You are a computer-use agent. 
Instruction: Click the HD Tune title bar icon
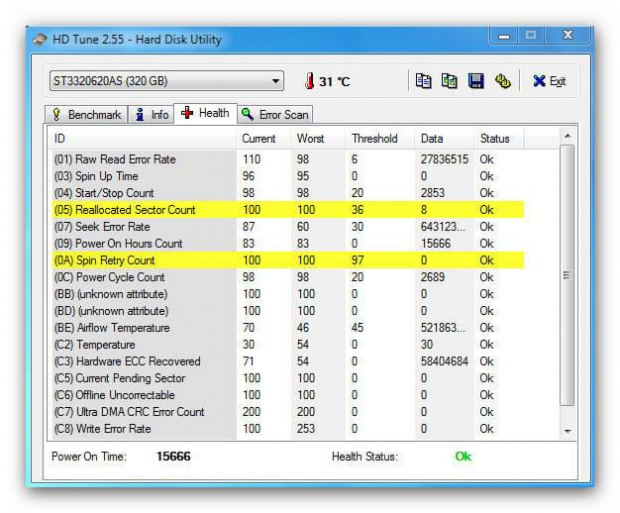[x=40, y=40]
